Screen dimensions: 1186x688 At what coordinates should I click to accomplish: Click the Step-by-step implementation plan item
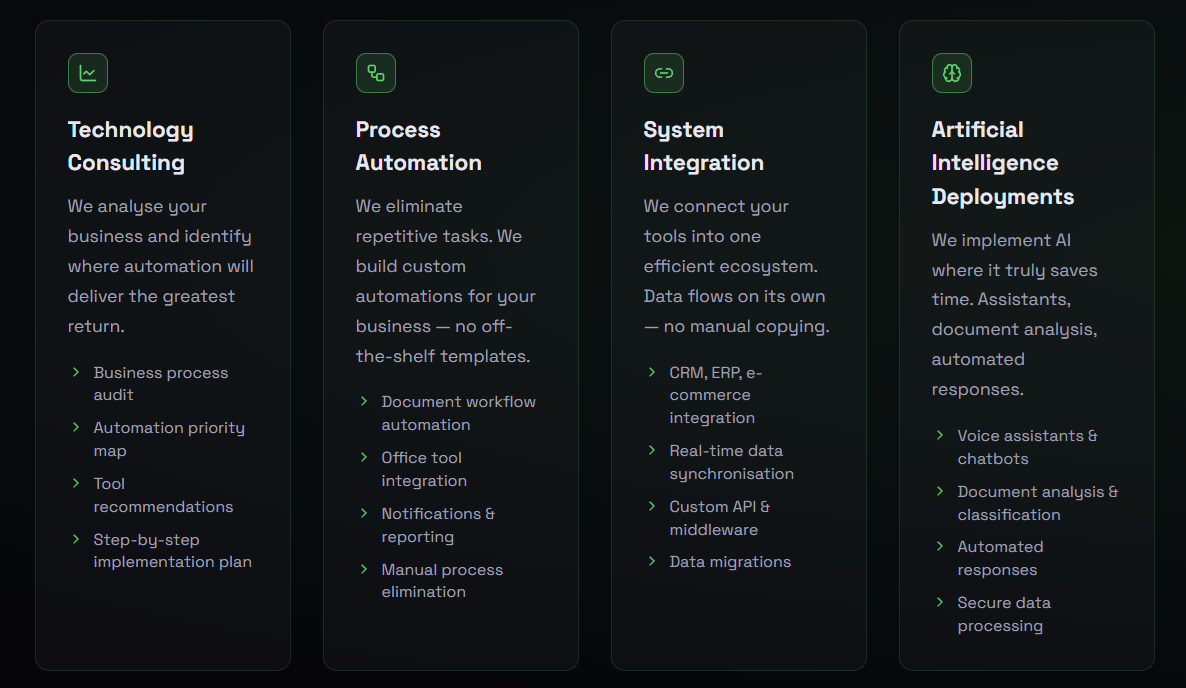172,550
